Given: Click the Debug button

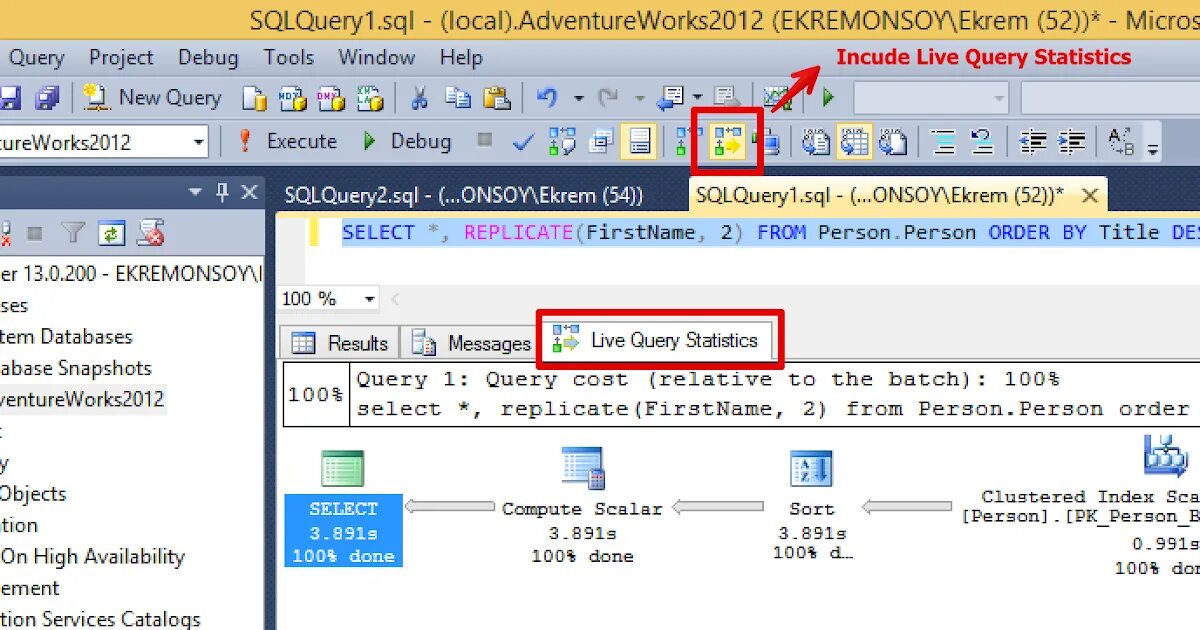Looking at the screenshot, I should click(406, 141).
